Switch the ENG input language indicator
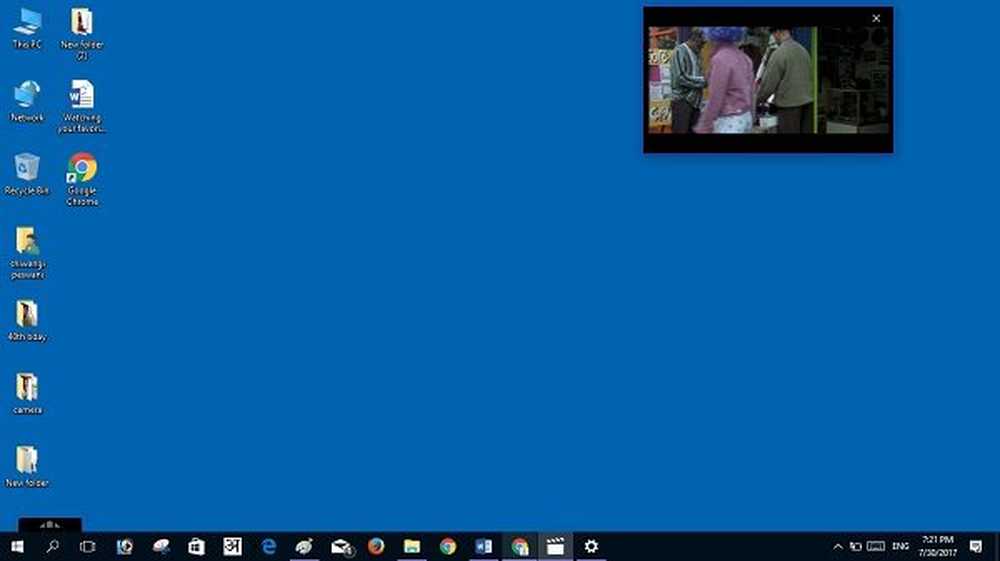The height and width of the screenshot is (561, 1000). tap(900, 547)
